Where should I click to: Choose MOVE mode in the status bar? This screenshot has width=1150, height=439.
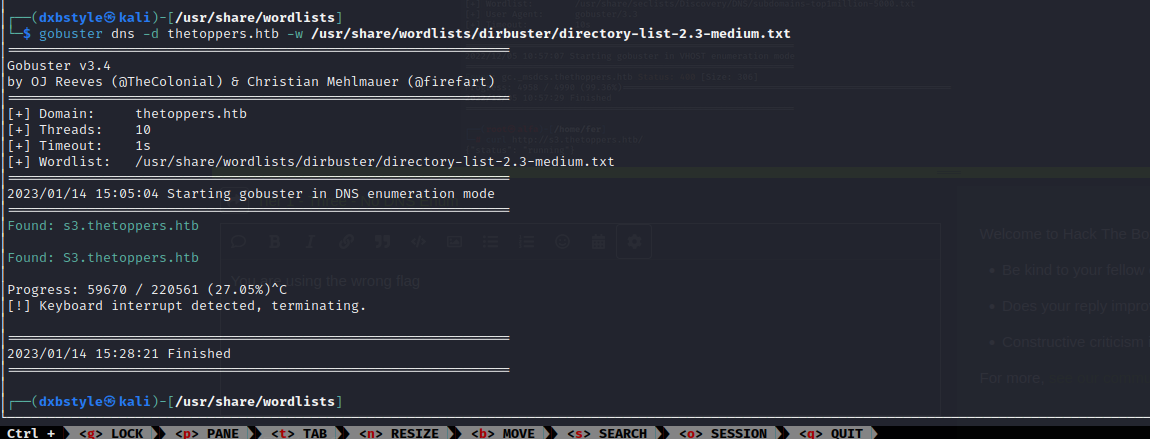pos(502,433)
